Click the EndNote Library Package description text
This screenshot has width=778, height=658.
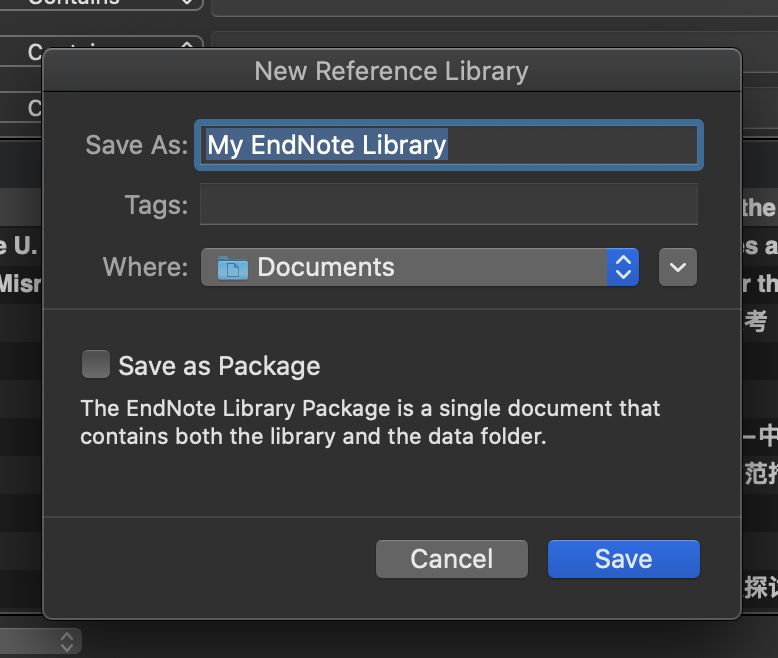tap(370, 422)
